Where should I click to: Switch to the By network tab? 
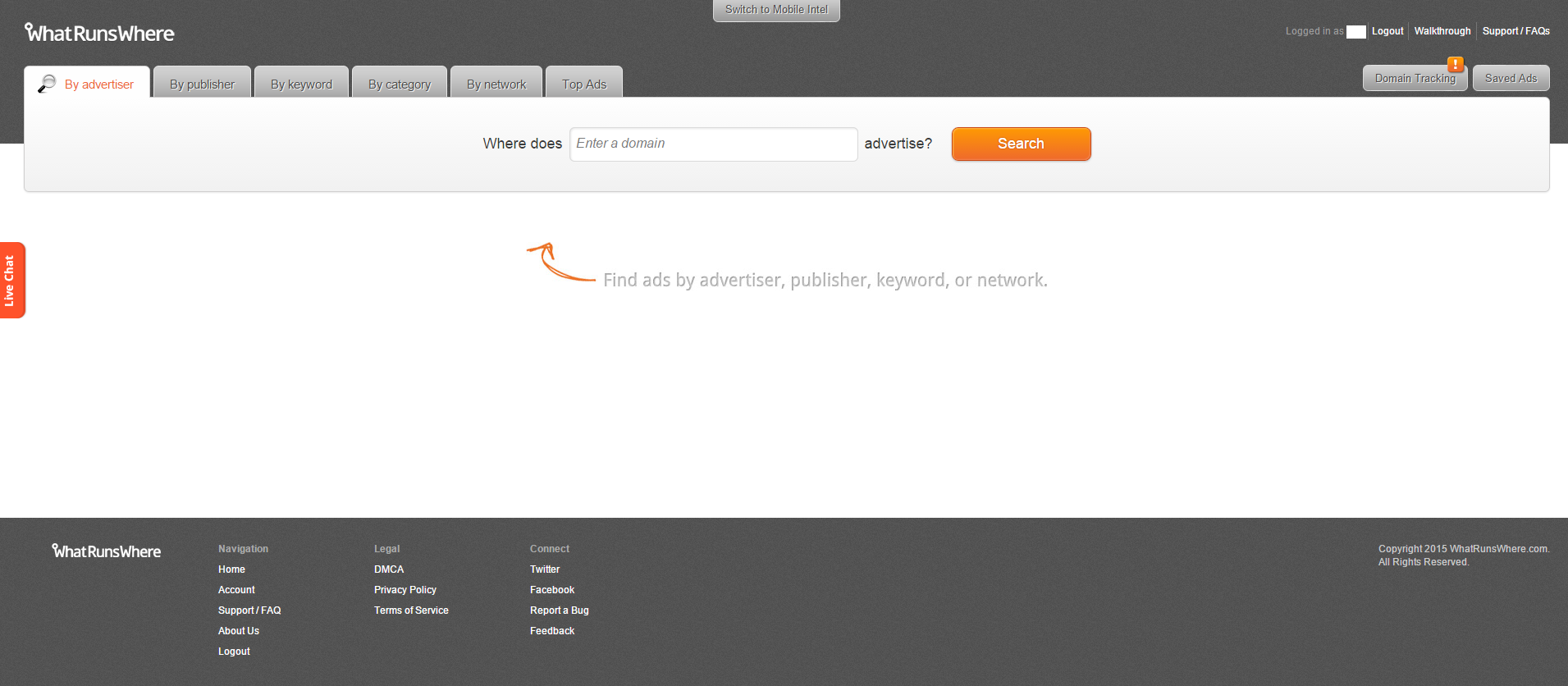(x=496, y=82)
